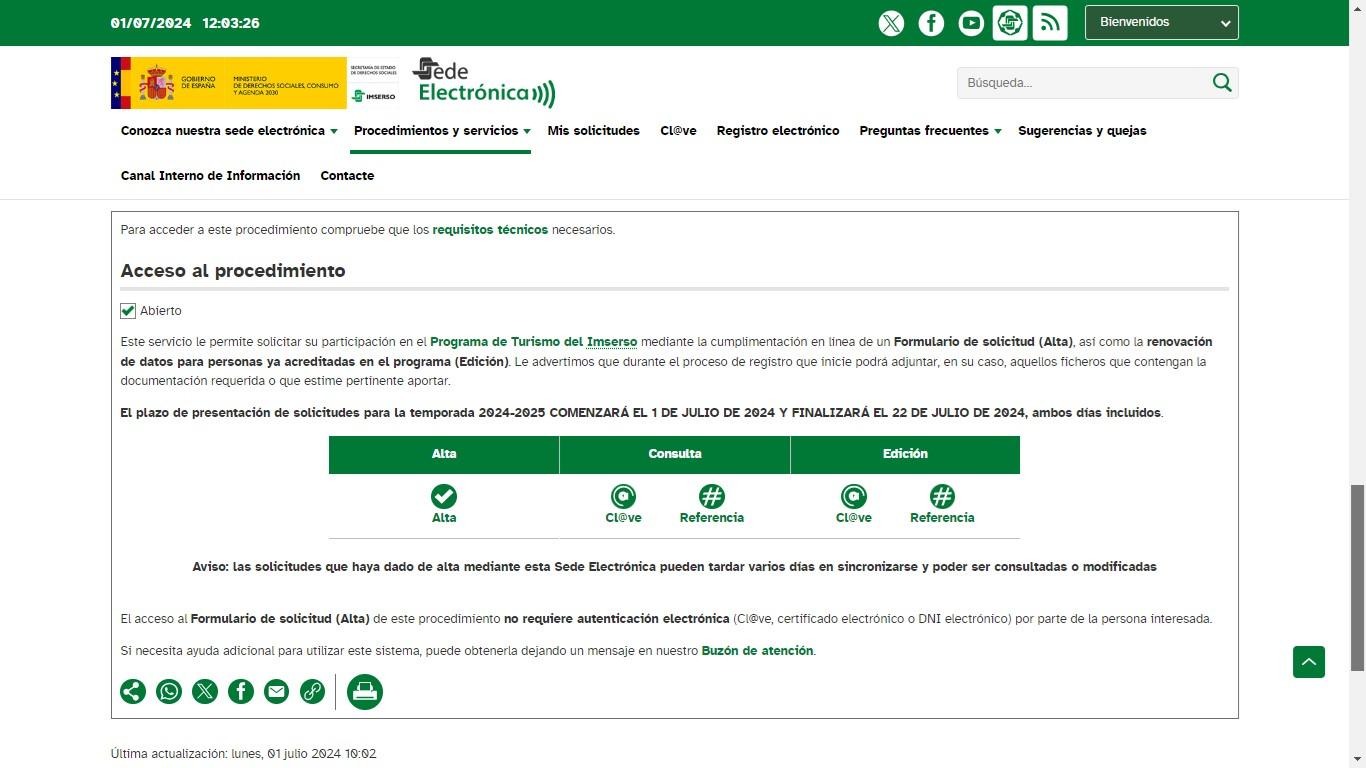This screenshot has width=1366, height=768.
Task: Go to Mis solicitudes menu item
Action: point(593,131)
